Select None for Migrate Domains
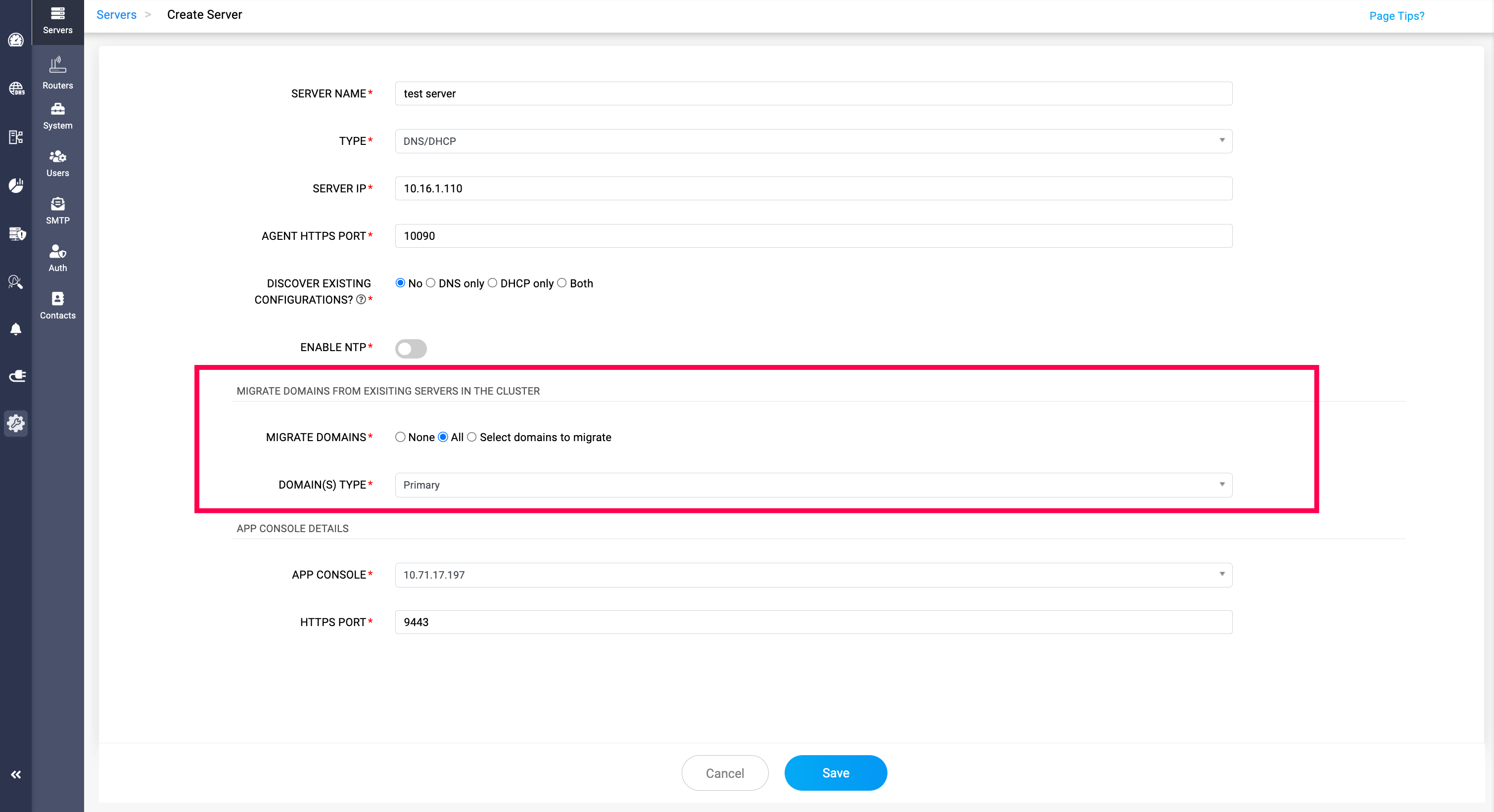The image size is (1494, 812). (400, 437)
